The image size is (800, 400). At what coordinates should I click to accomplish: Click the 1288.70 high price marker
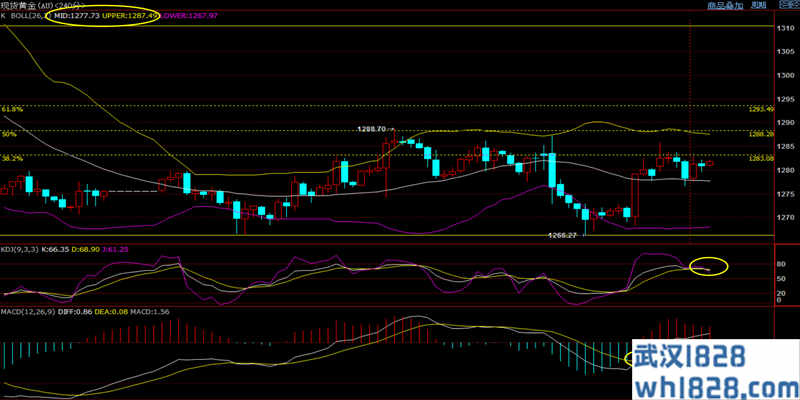tap(371, 130)
